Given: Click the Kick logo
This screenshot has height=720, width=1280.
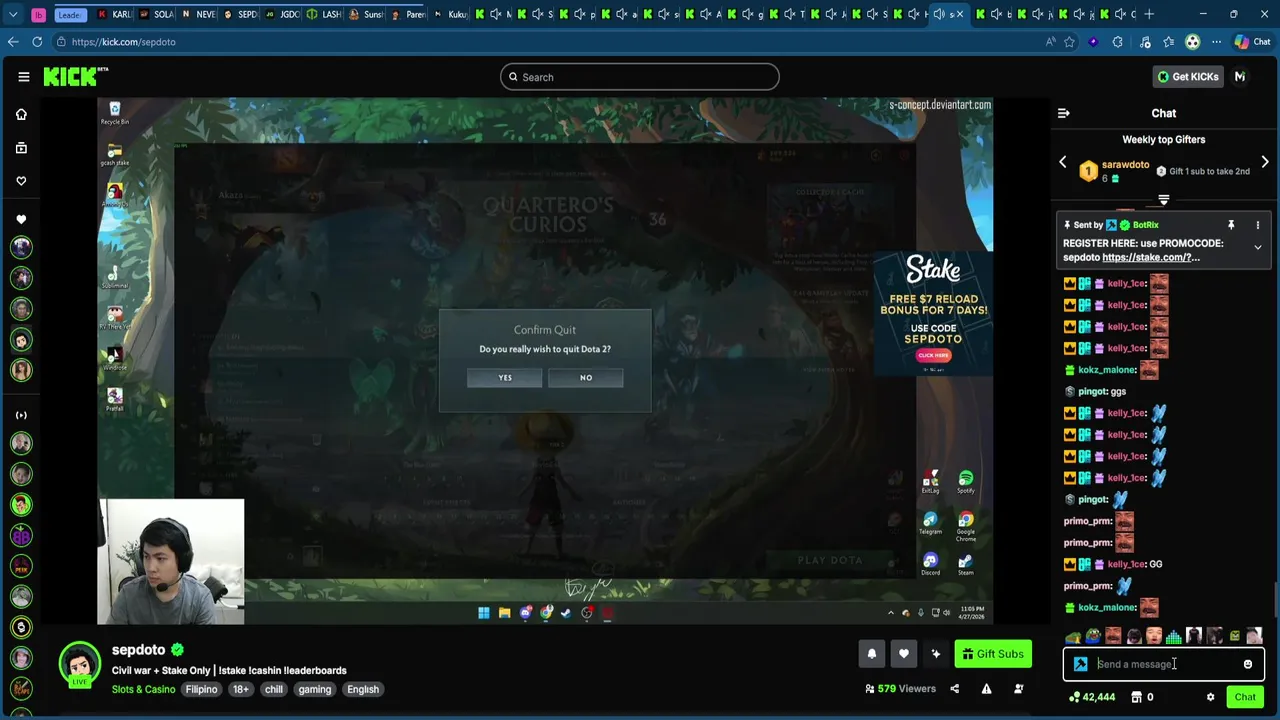Looking at the screenshot, I should 75,77.
